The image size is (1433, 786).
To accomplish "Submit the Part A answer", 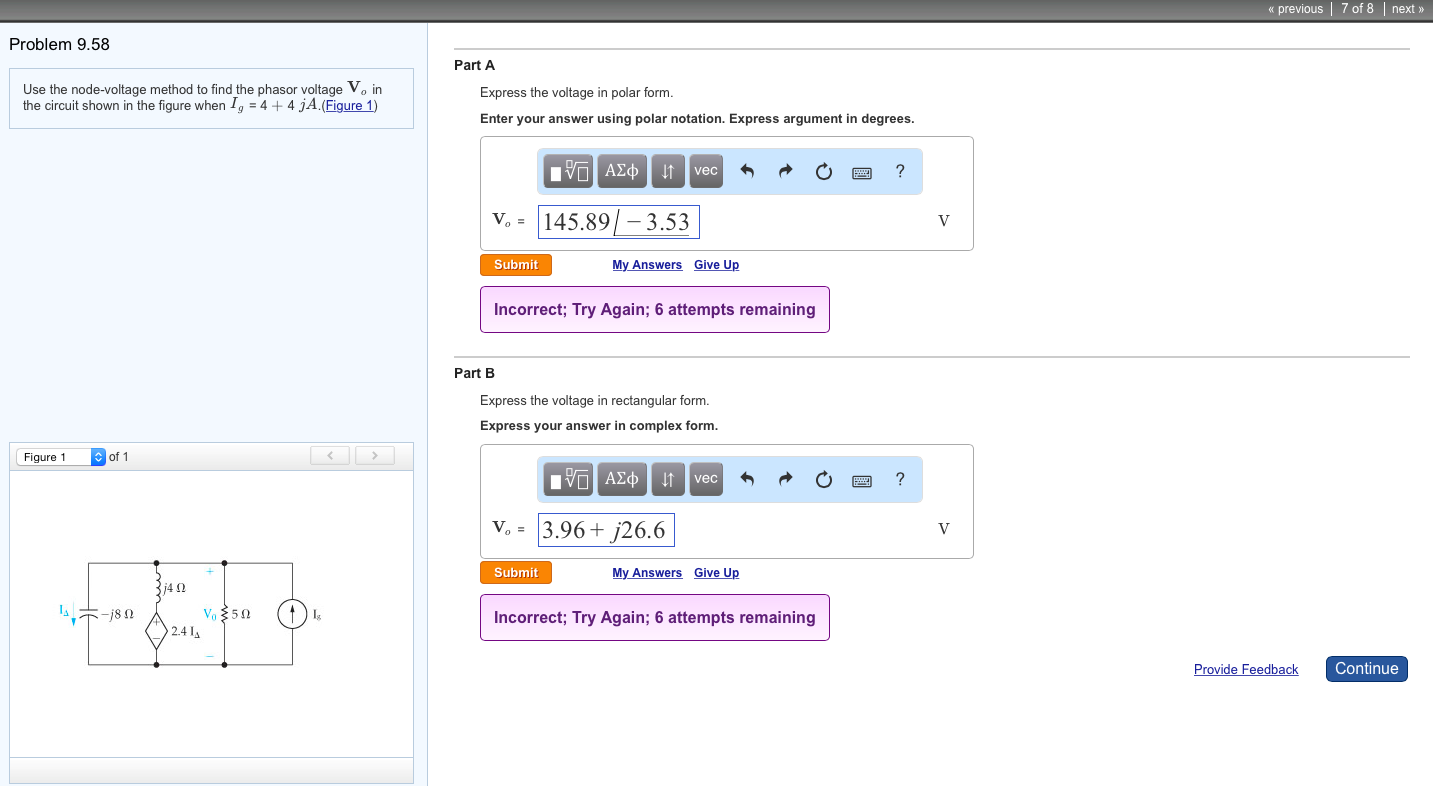I will pos(516,265).
